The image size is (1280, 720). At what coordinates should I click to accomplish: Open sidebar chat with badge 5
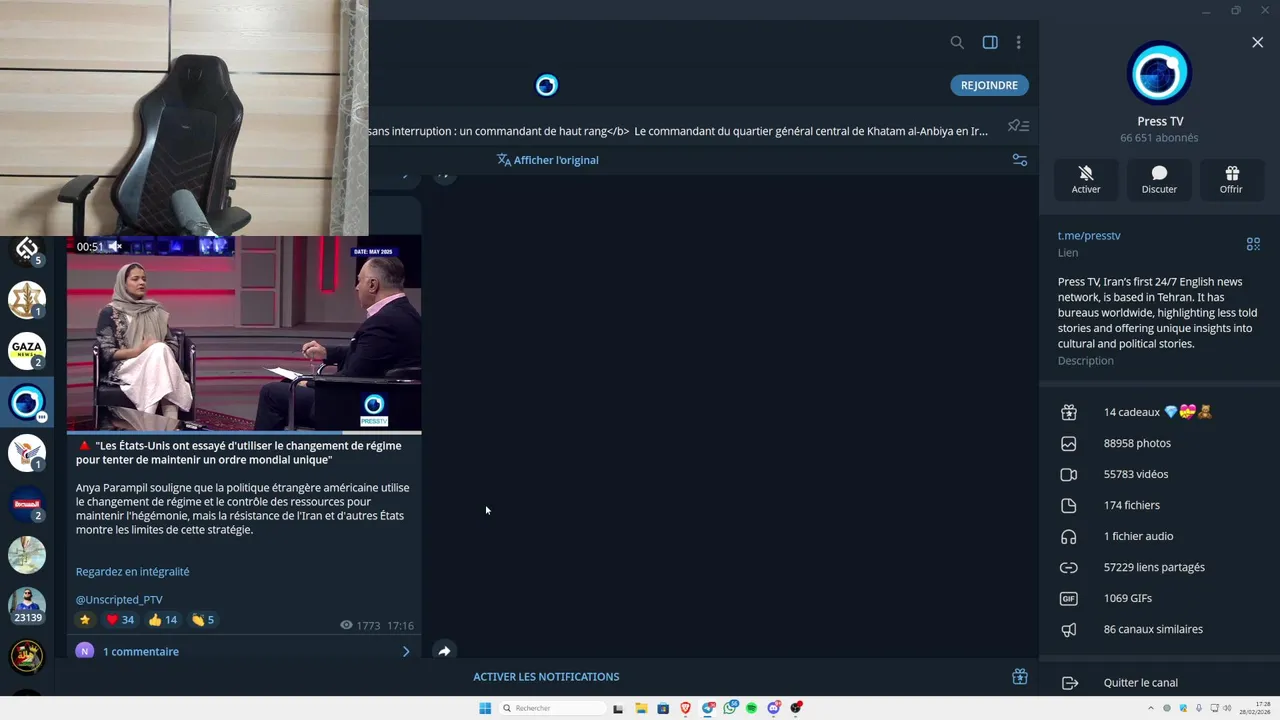coord(27,250)
